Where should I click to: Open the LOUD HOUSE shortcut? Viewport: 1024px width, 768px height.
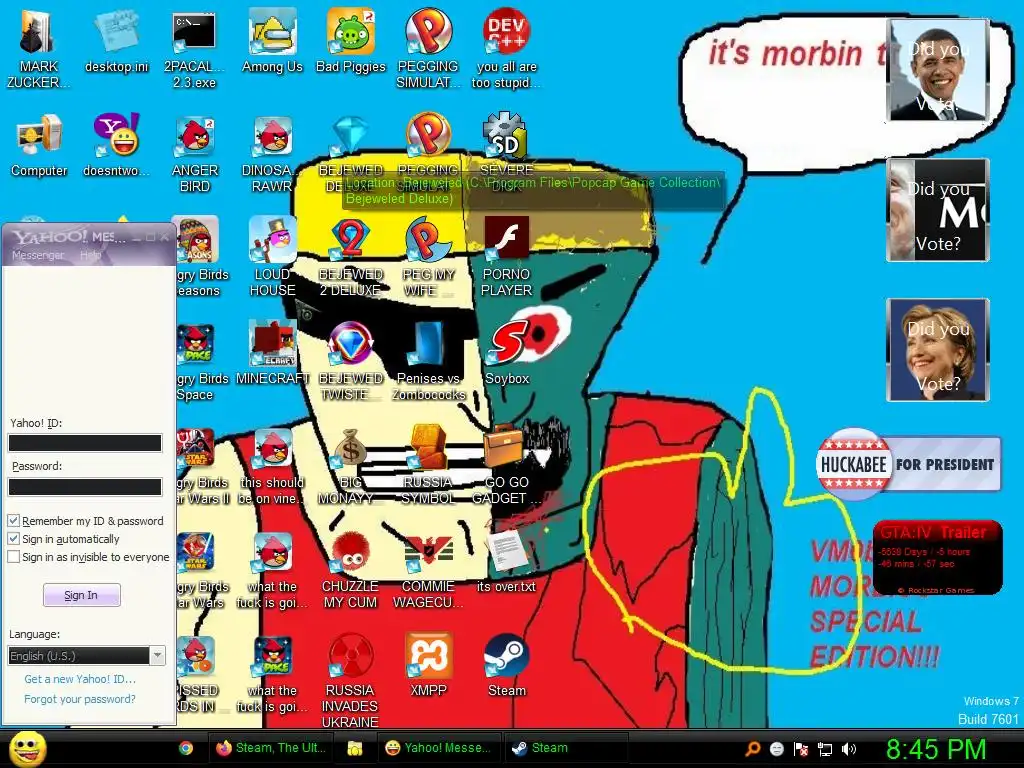coord(272,257)
